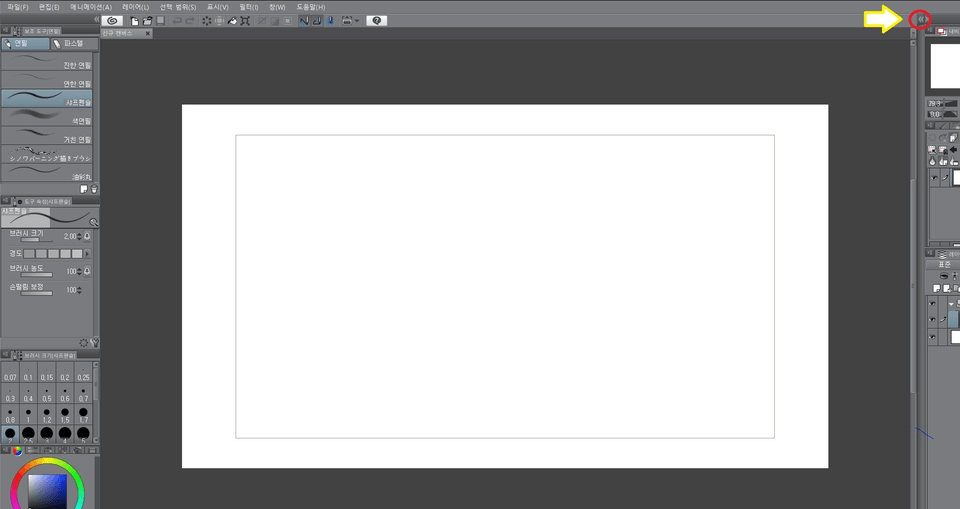Open the printer-like icon dropdown arrow
The image size is (960, 509).
pyautogui.click(x=357, y=21)
